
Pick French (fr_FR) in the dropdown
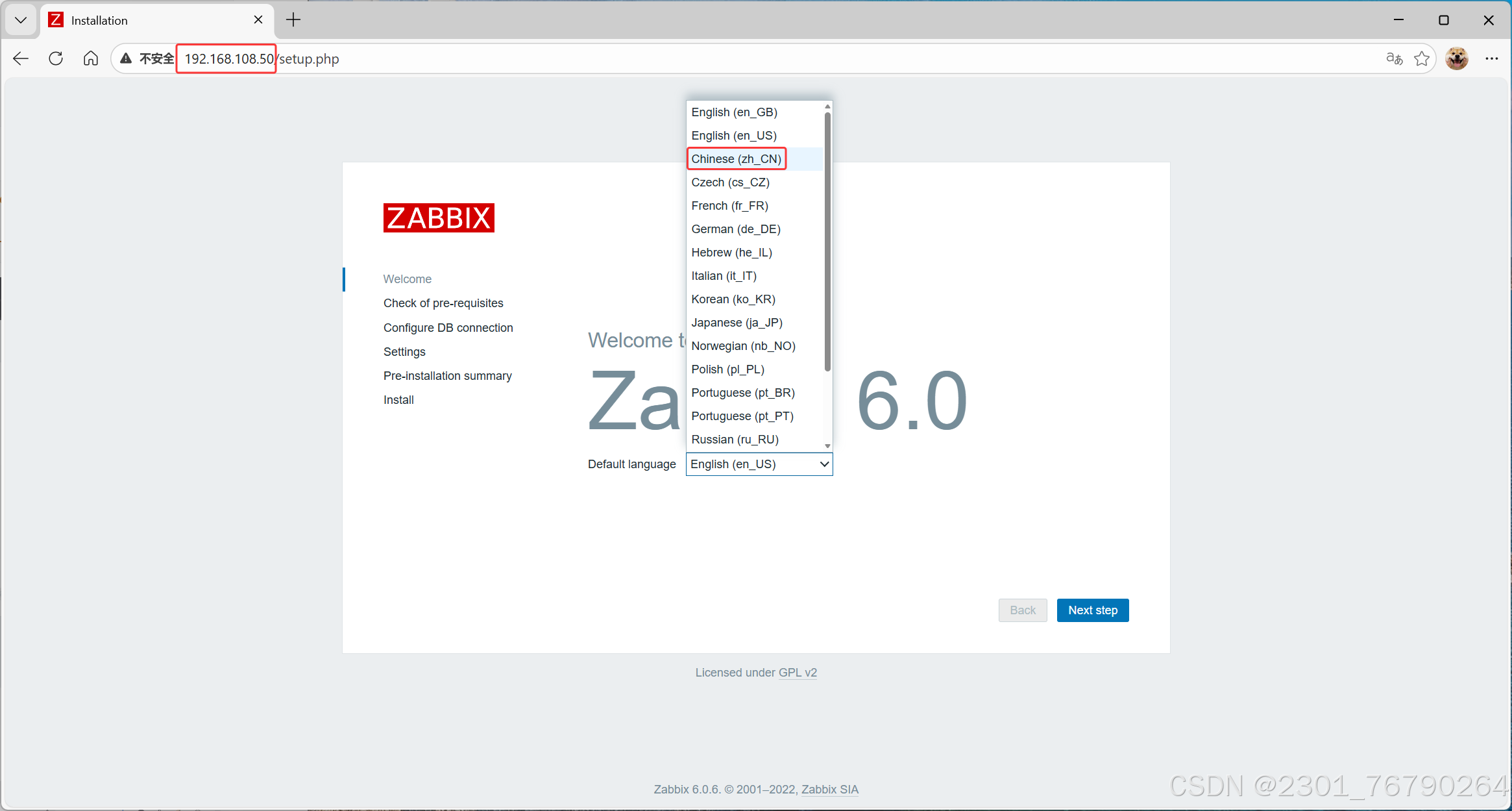click(755, 206)
